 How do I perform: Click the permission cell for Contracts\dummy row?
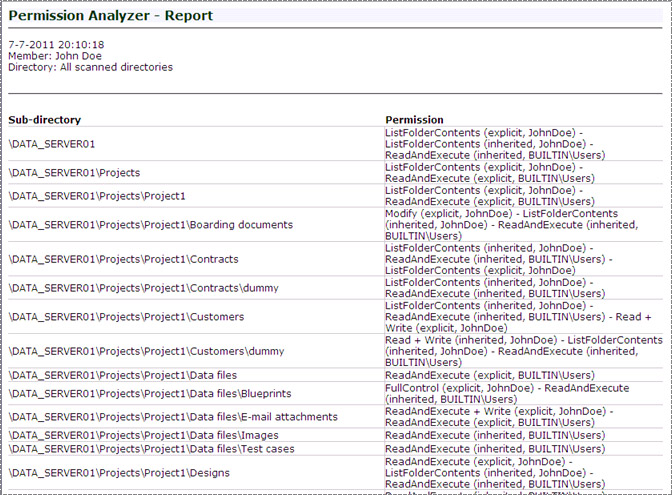[524, 288]
